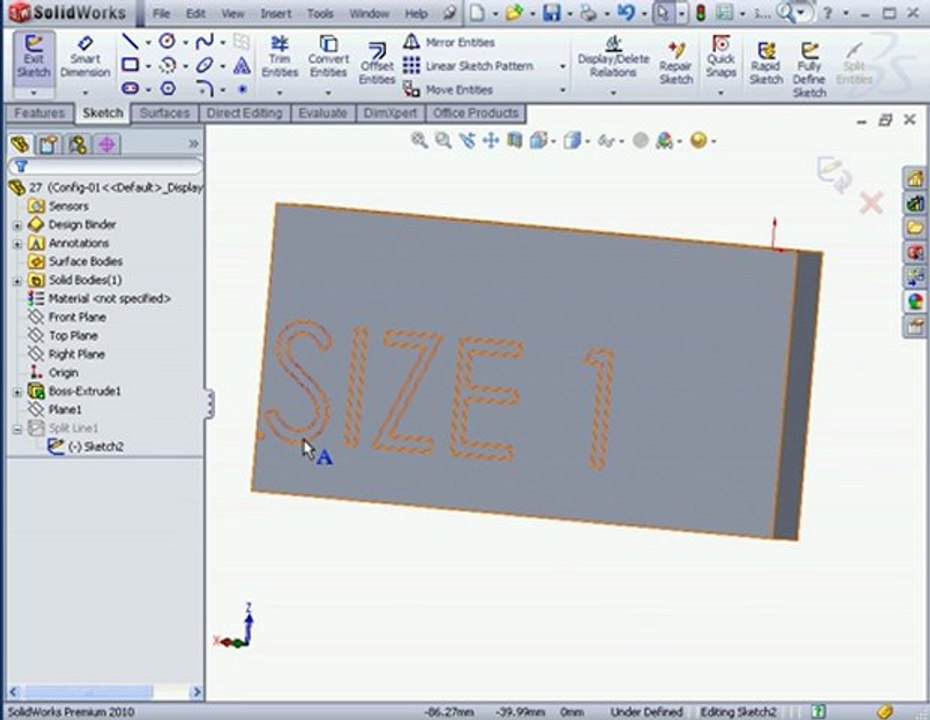Screen dimensions: 930x720
Task: Select the Smart Dimension tool
Action: pos(85,59)
